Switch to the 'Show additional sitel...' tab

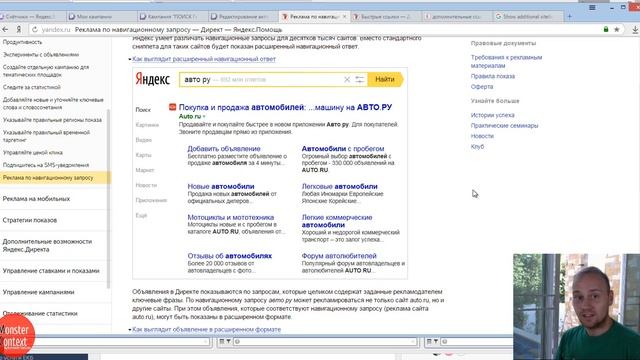(x=527, y=16)
